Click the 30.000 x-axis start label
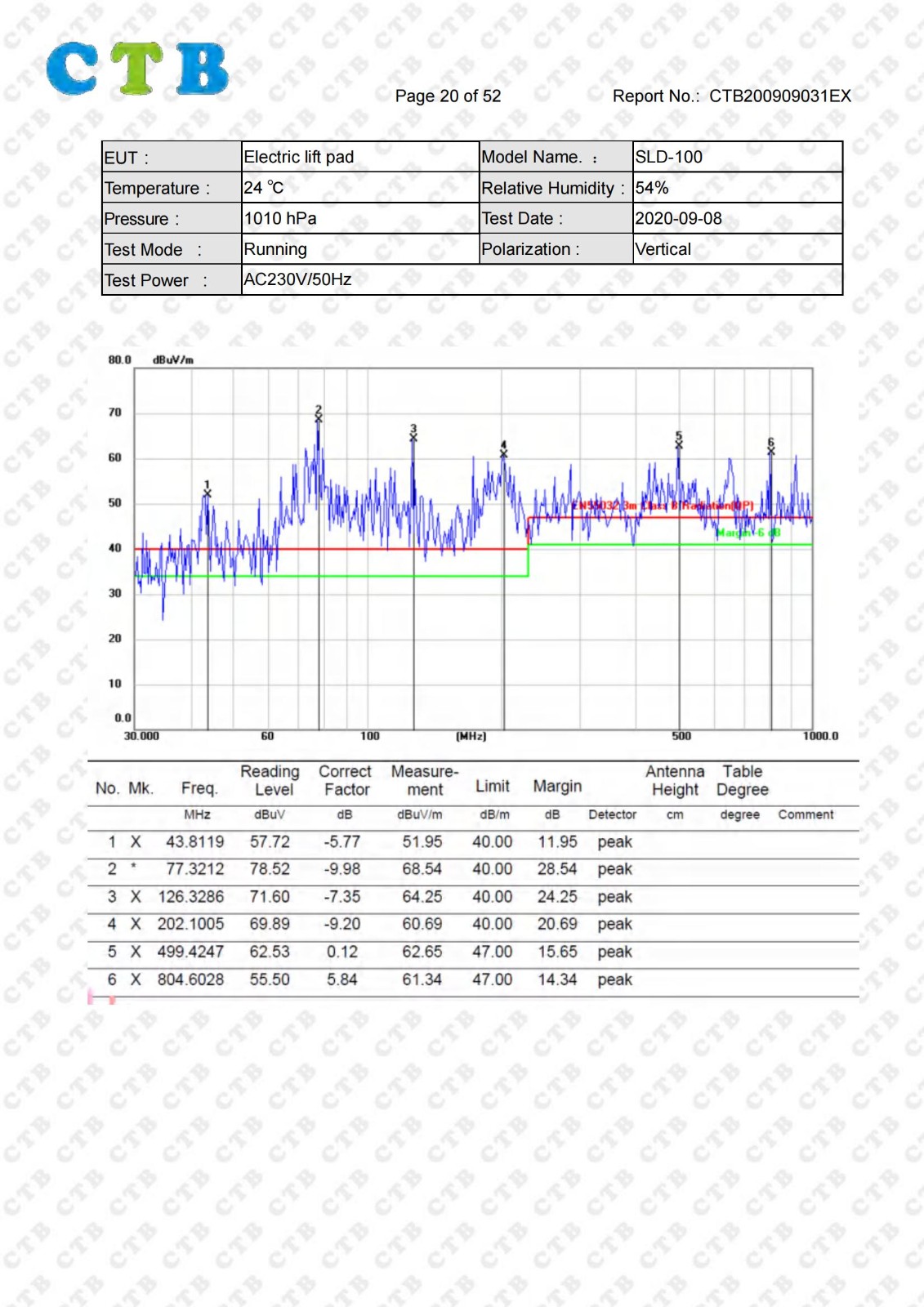This screenshot has width=924, height=1307. pyautogui.click(x=141, y=736)
